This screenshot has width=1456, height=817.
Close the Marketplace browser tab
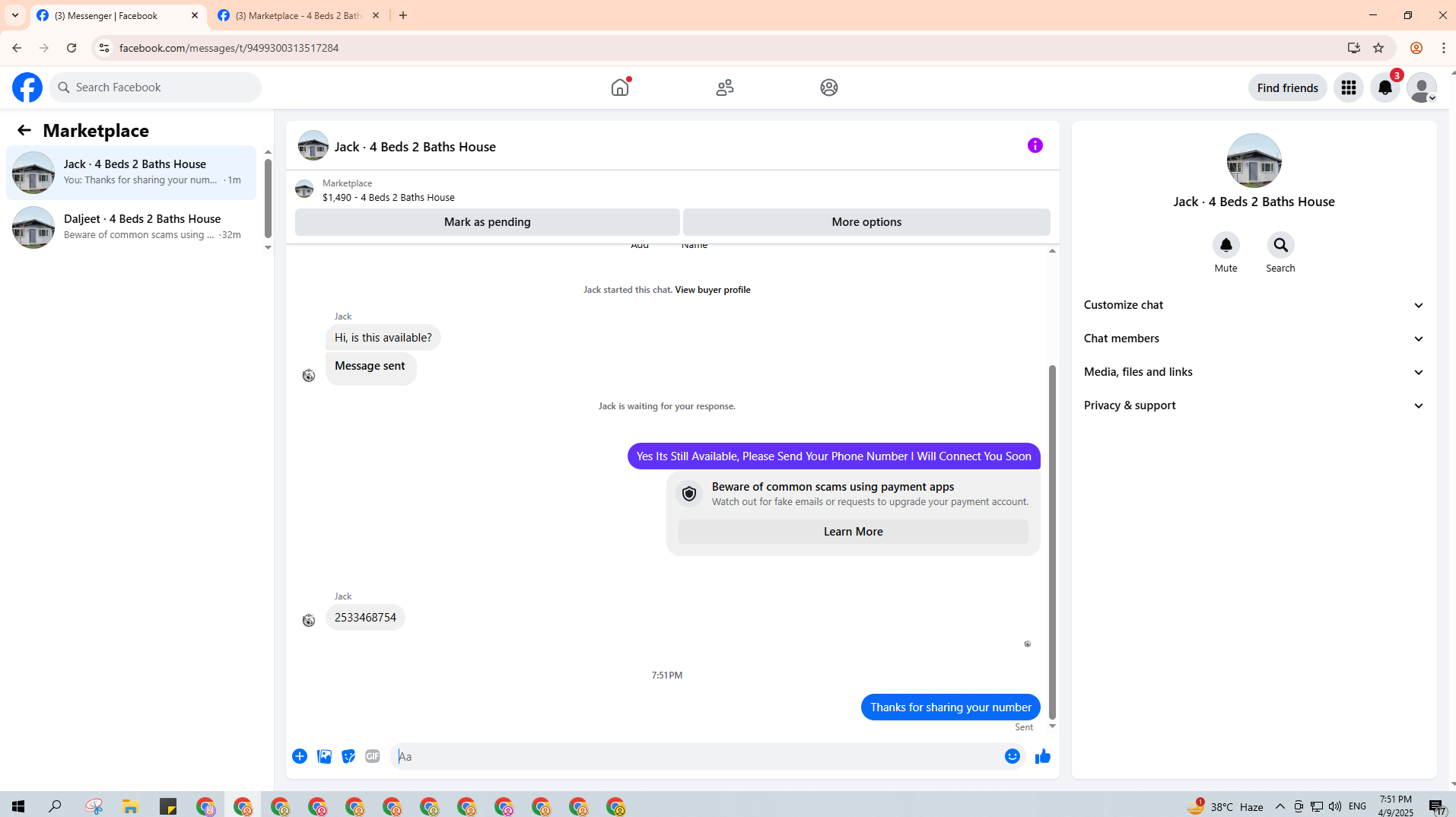[376, 15]
